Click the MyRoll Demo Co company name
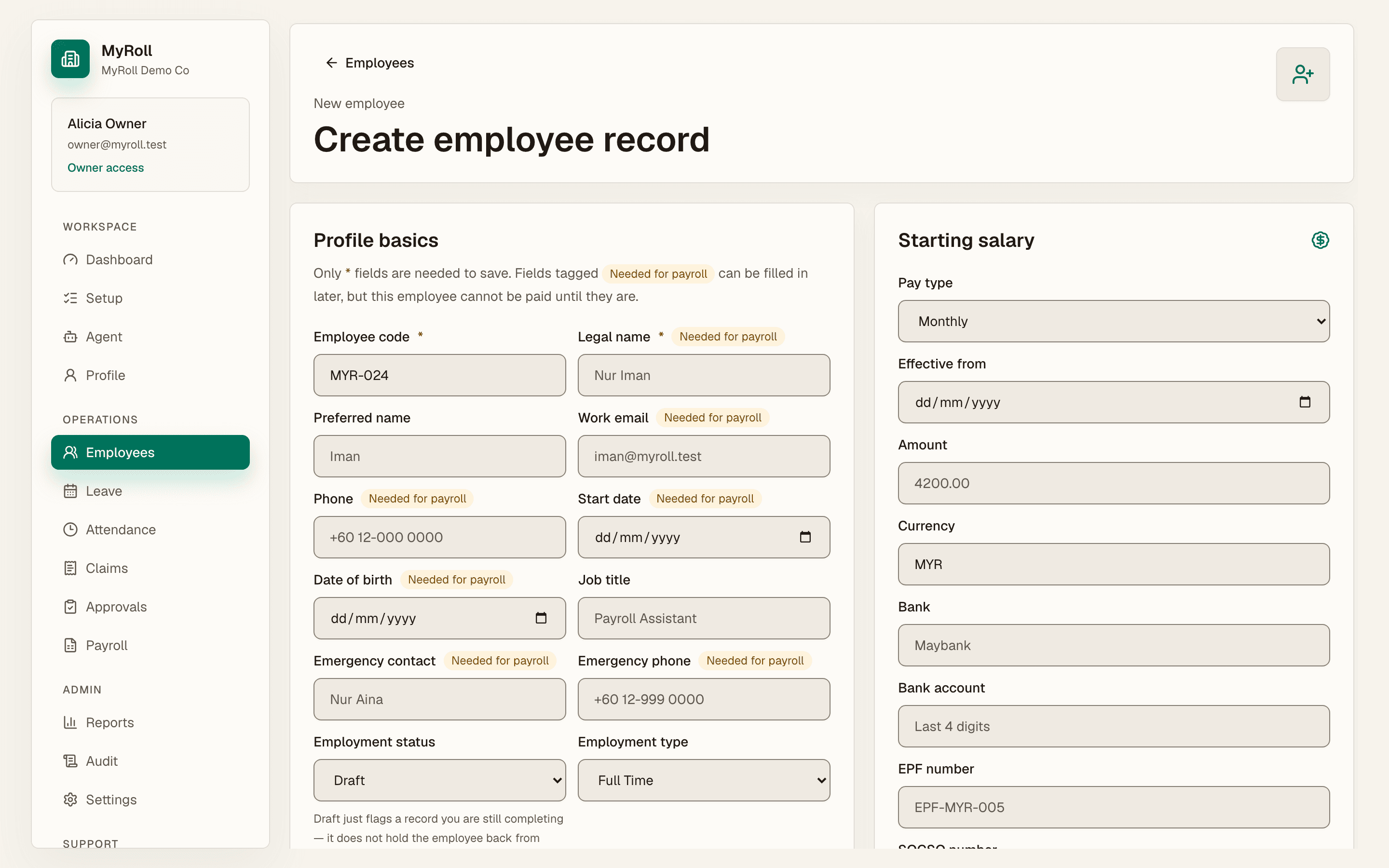 coord(145,70)
